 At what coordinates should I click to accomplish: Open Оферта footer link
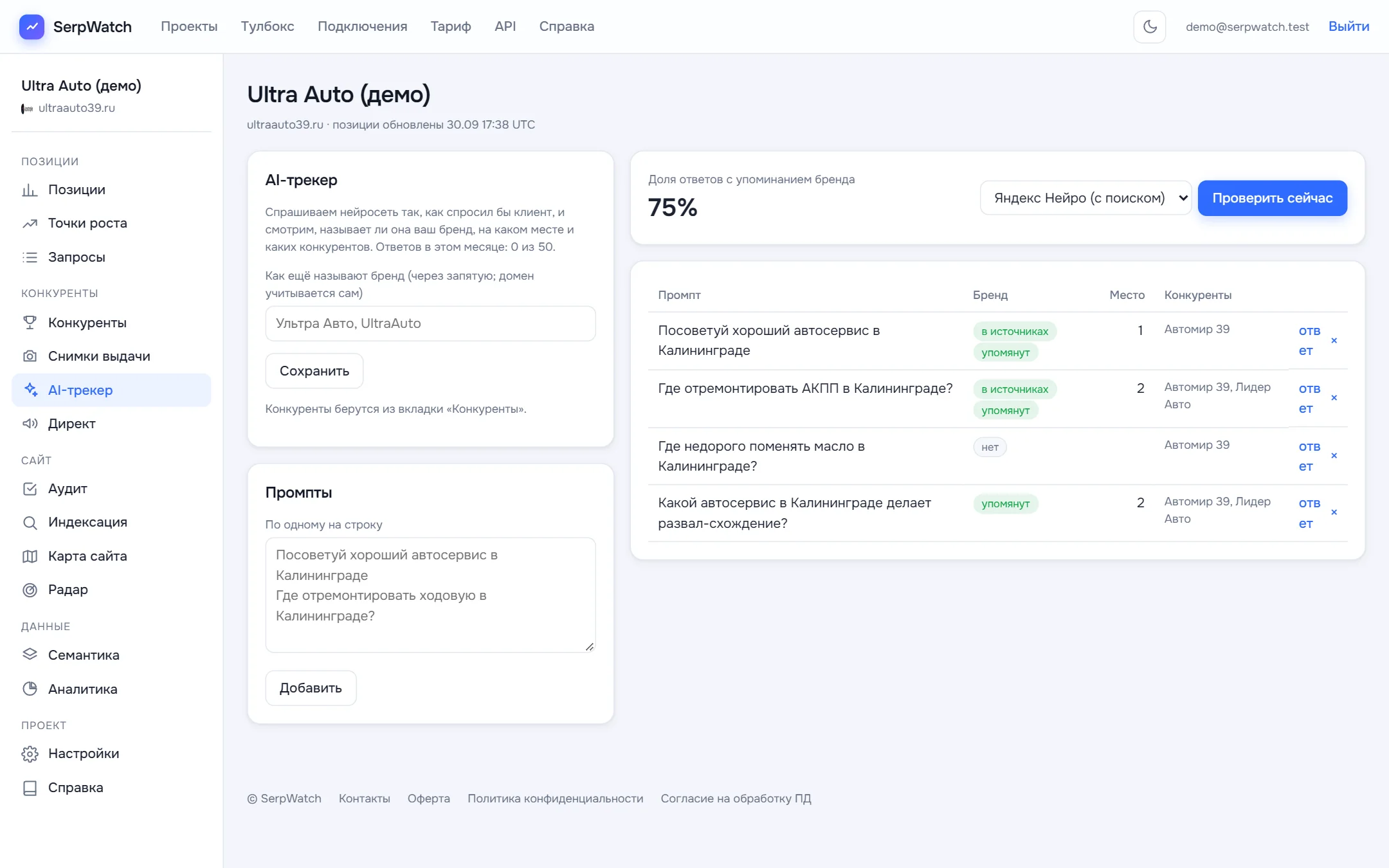click(429, 799)
